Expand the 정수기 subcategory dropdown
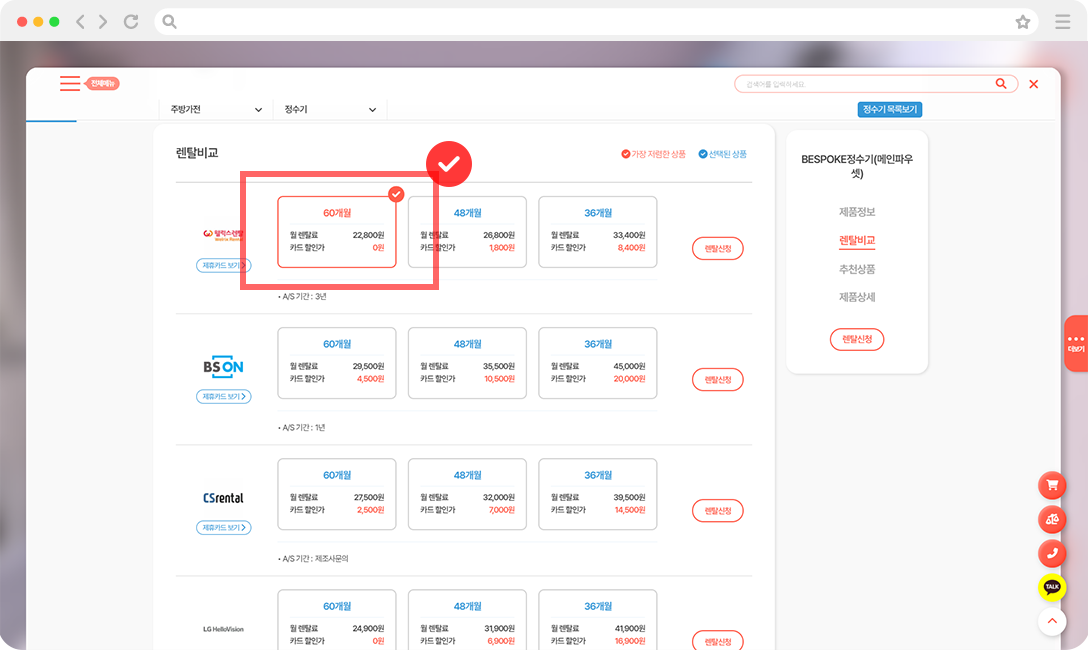The width and height of the screenshot is (1088, 650). (x=330, y=110)
